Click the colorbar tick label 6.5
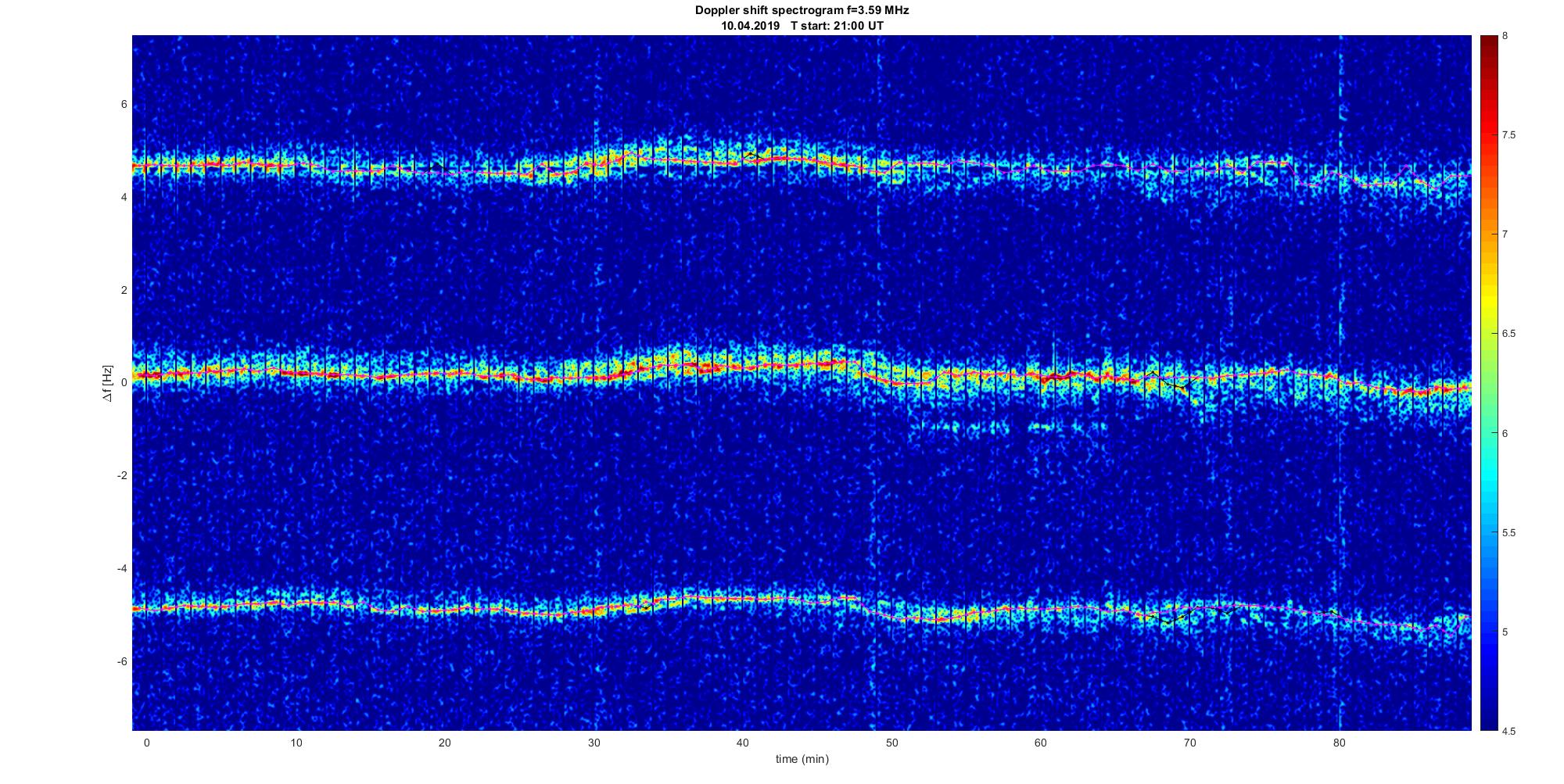Screen dimensions: 1564x784 [1509, 334]
